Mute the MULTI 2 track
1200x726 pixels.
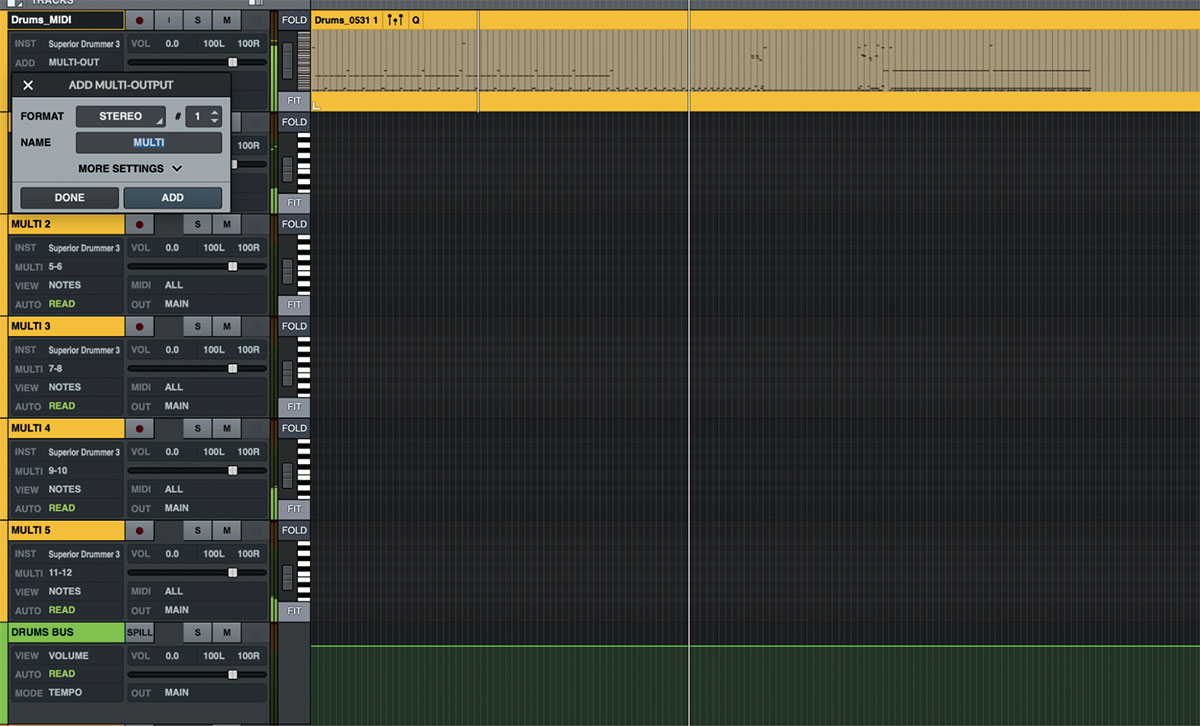(x=227, y=224)
